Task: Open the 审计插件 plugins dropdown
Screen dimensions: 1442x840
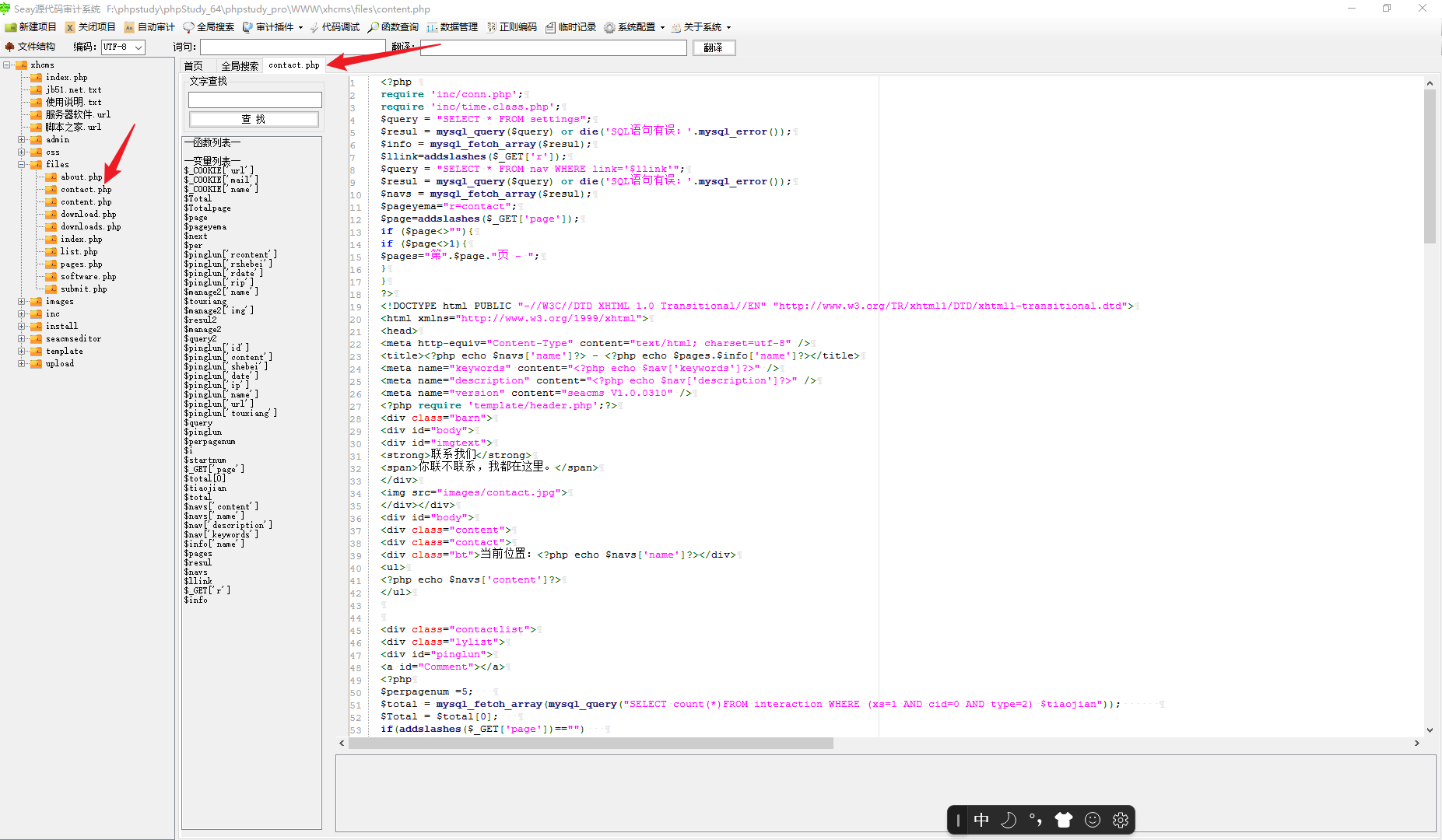Action: (x=274, y=26)
